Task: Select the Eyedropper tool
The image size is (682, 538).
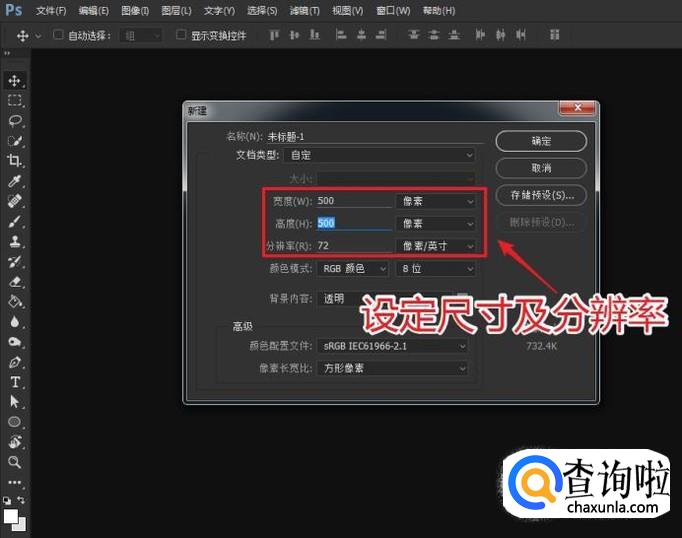Action: coord(14,181)
